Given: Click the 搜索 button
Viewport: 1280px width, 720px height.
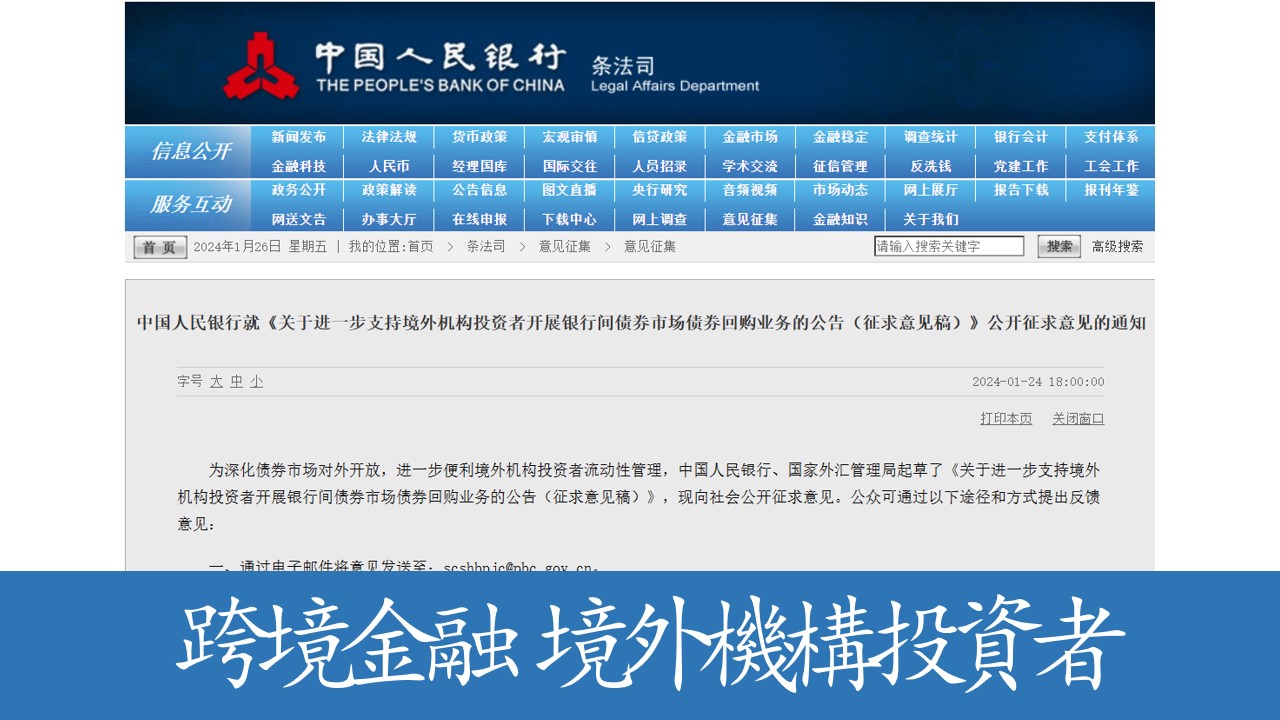Looking at the screenshot, I should pos(1059,246).
